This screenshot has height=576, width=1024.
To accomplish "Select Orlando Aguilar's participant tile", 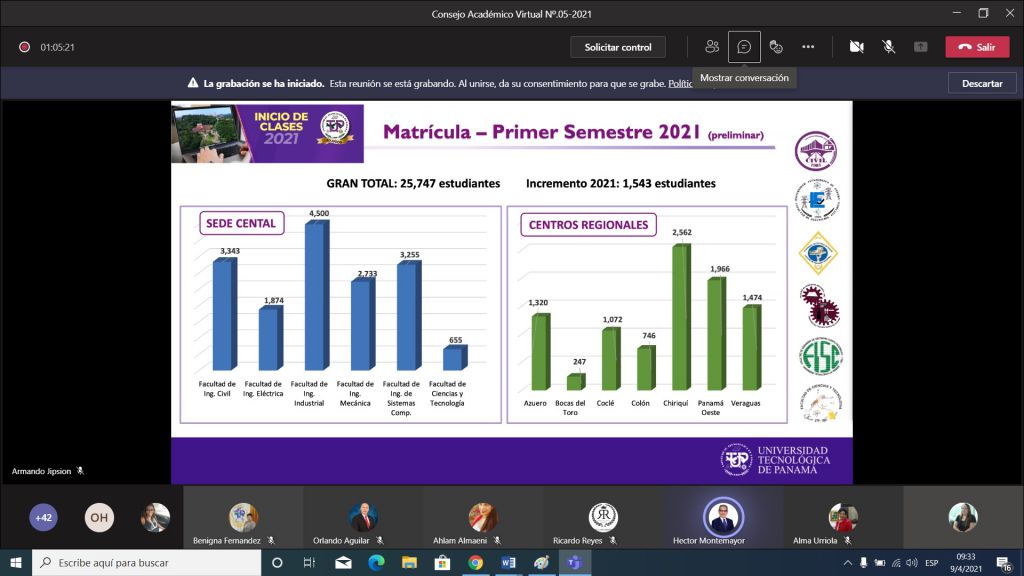I will 363,518.
